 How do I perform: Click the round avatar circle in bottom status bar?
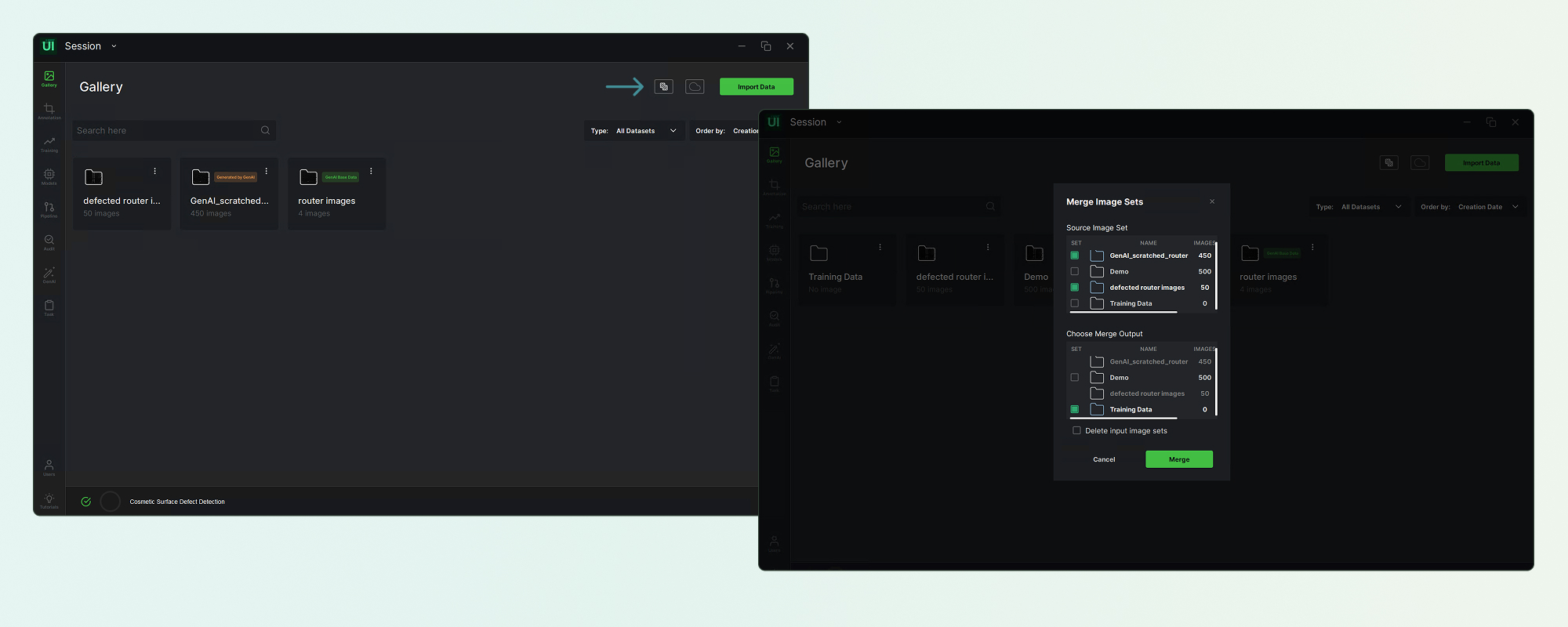point(111,502)
